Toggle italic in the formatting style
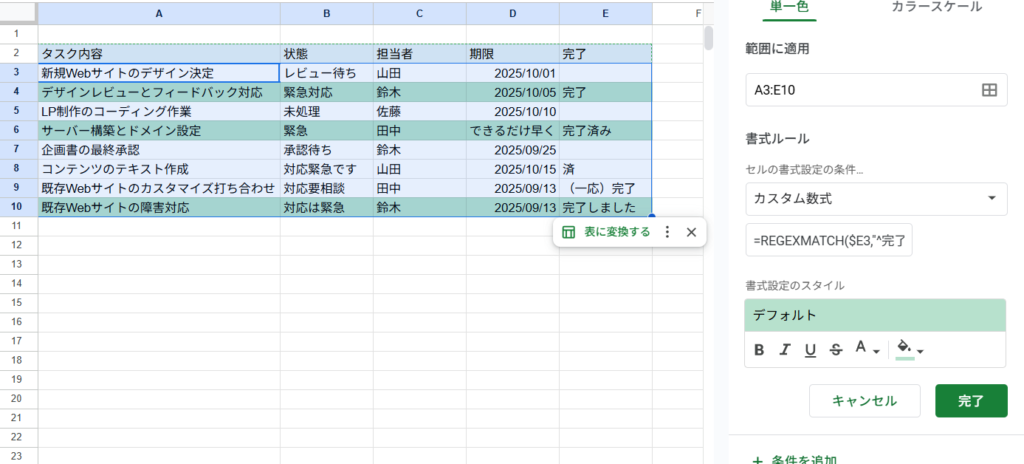This screenshot has width=1024, height=464. coord(785,349)
